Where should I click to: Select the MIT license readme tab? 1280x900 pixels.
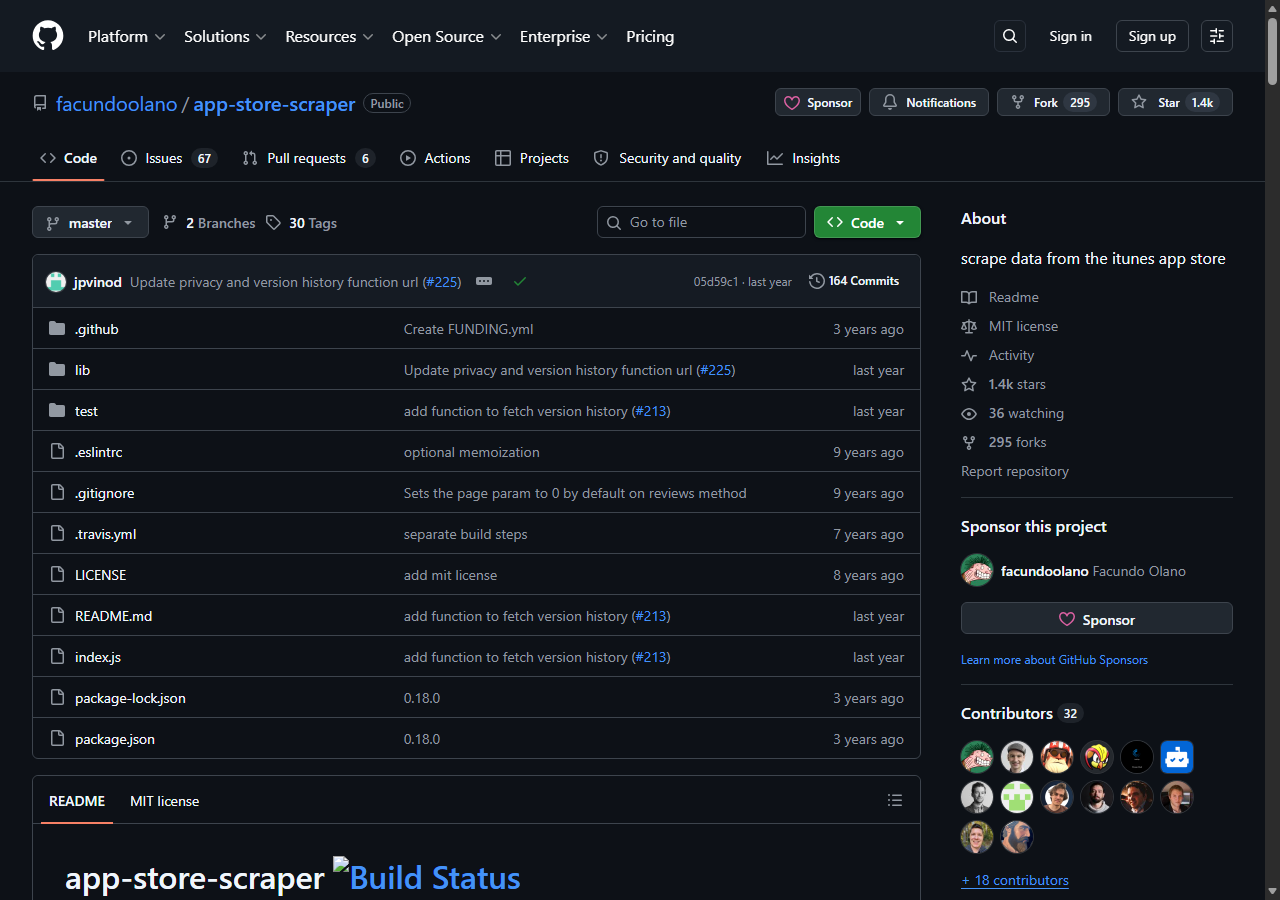(x=164, y=801)
